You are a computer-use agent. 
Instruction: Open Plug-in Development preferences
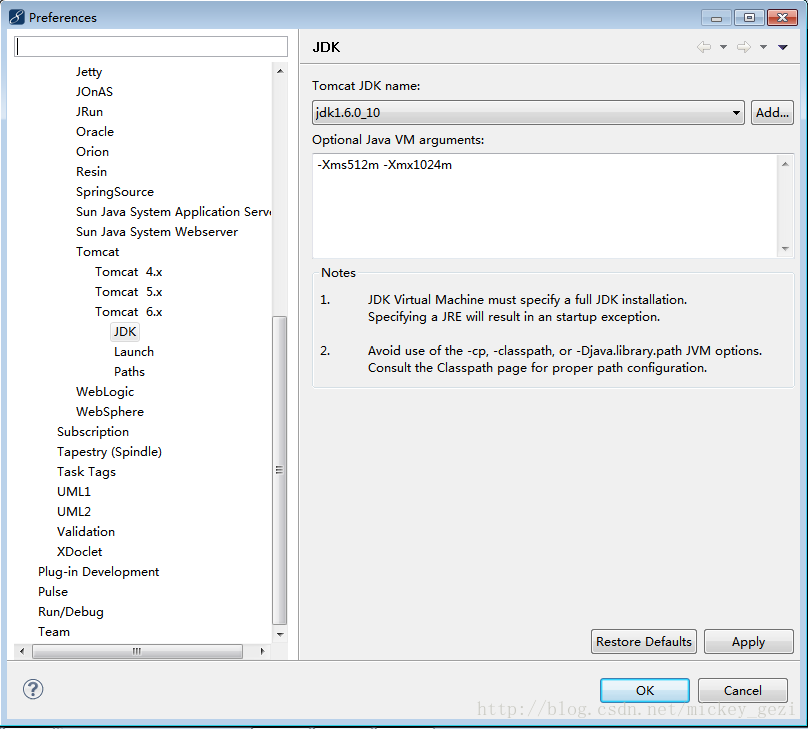pos(98,572)
